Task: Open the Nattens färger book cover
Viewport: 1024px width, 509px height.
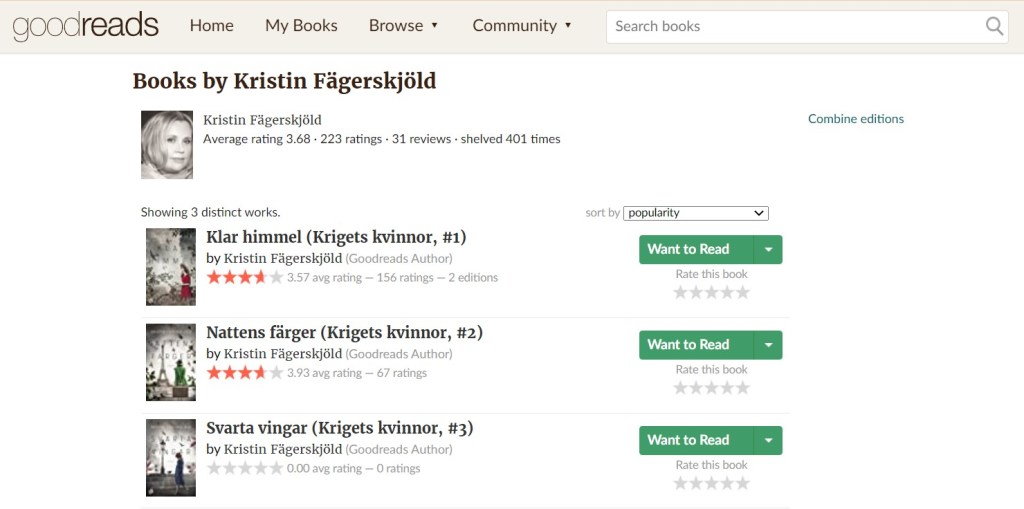Action: click(171, 362)
